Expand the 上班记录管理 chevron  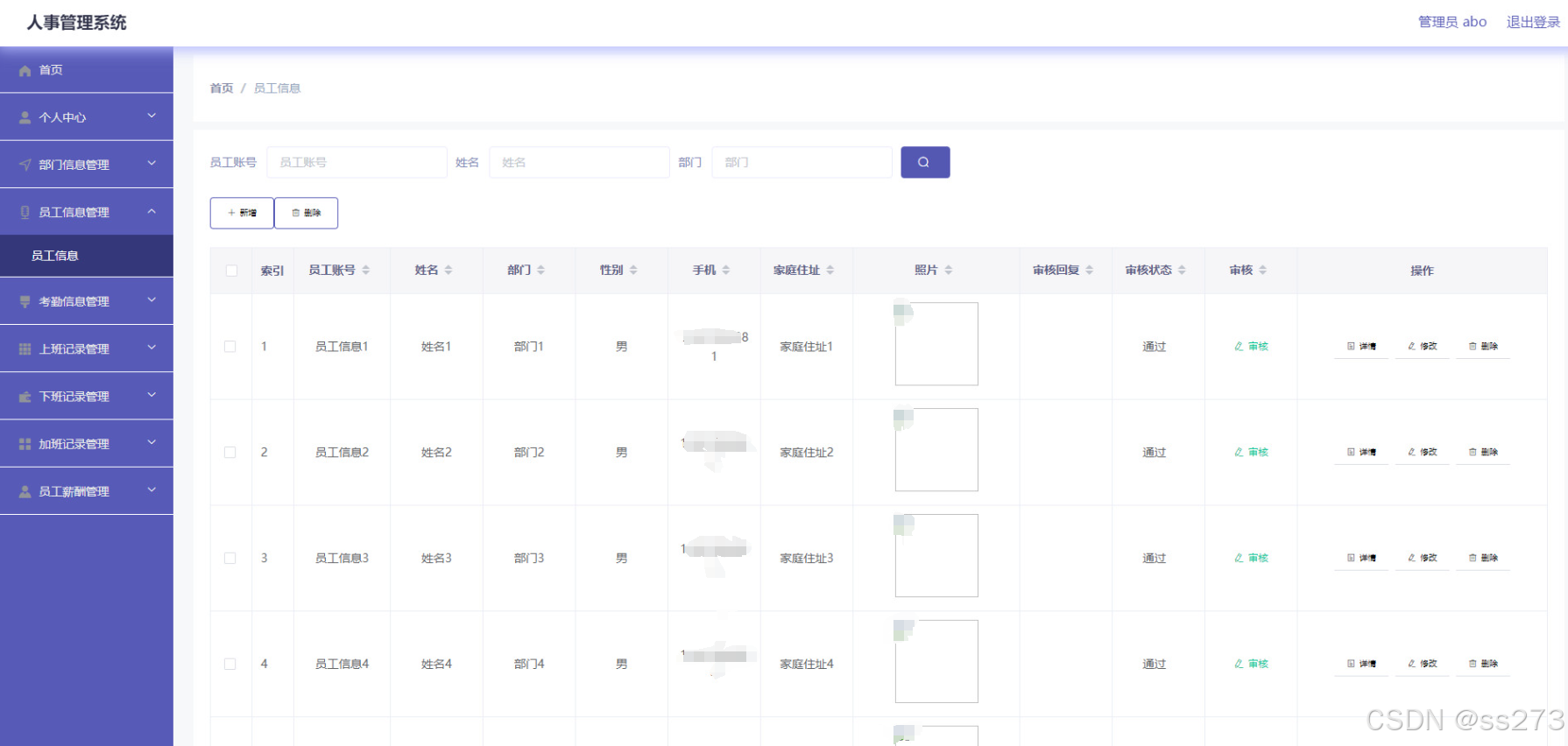coord(152,348)
